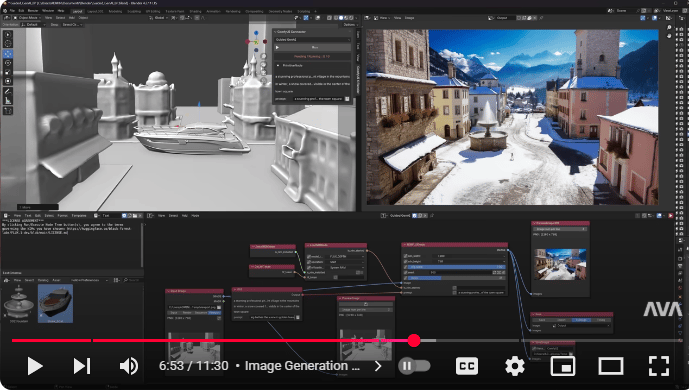The width and height of the screenshot is (689, 391).
Task: Mute the video volume
Action: pos(128,366)
